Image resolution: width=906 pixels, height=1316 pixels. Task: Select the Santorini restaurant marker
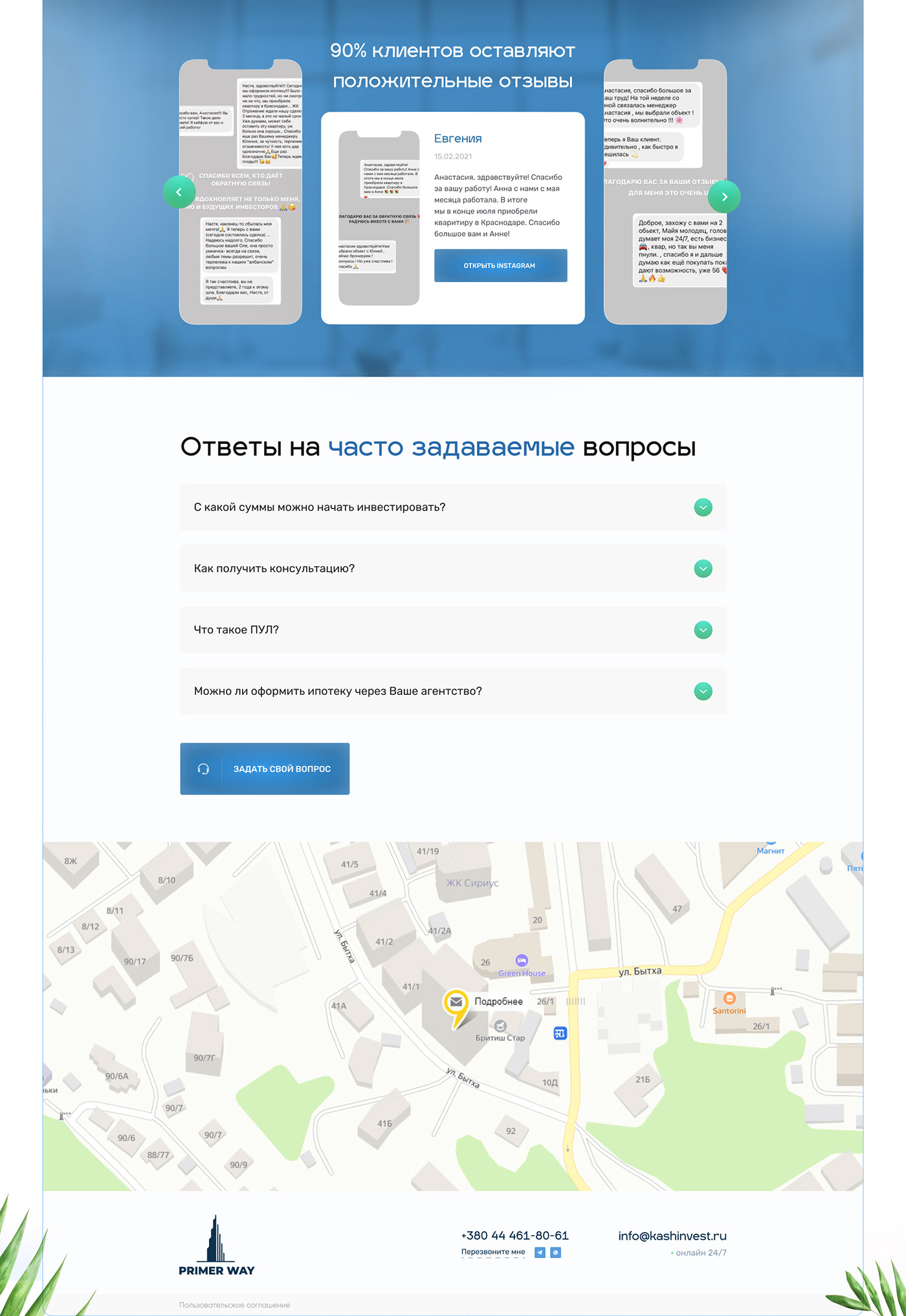coord(729,998)
